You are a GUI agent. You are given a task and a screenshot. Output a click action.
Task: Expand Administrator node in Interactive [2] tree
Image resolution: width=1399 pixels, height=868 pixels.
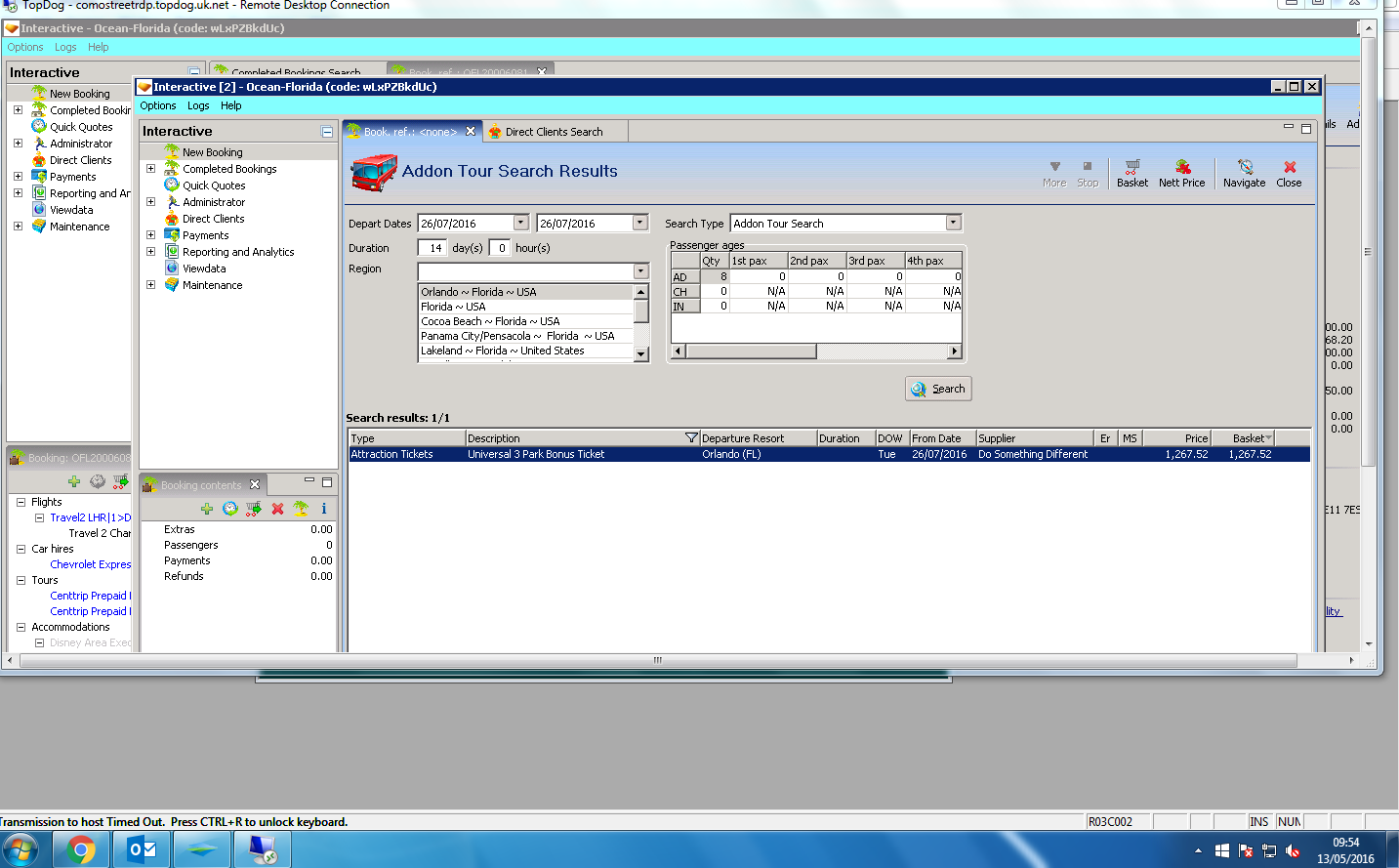[x=151, y=202]
